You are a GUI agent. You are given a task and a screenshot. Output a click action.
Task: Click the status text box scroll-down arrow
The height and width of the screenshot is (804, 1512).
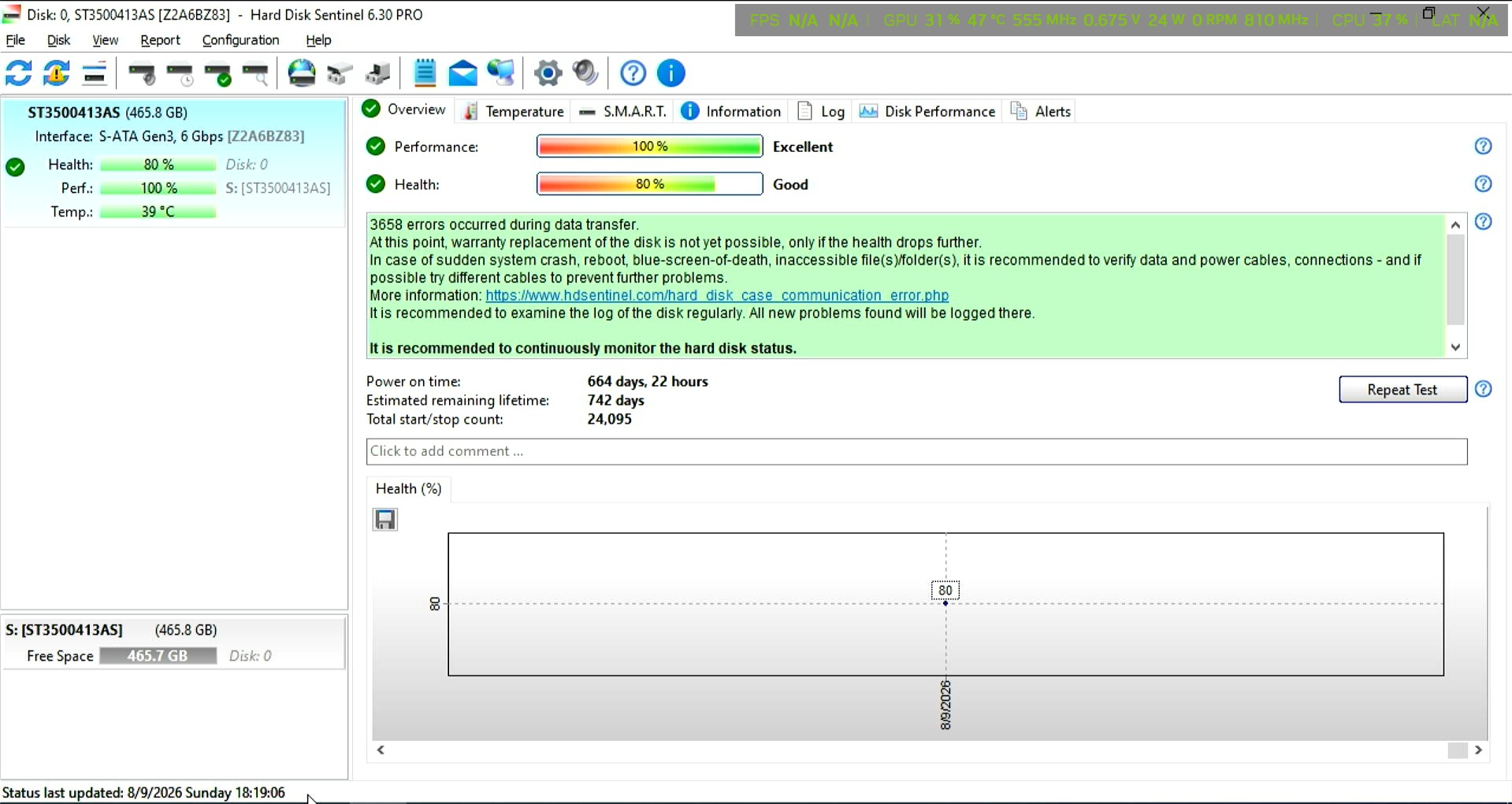coord(1456,347)
